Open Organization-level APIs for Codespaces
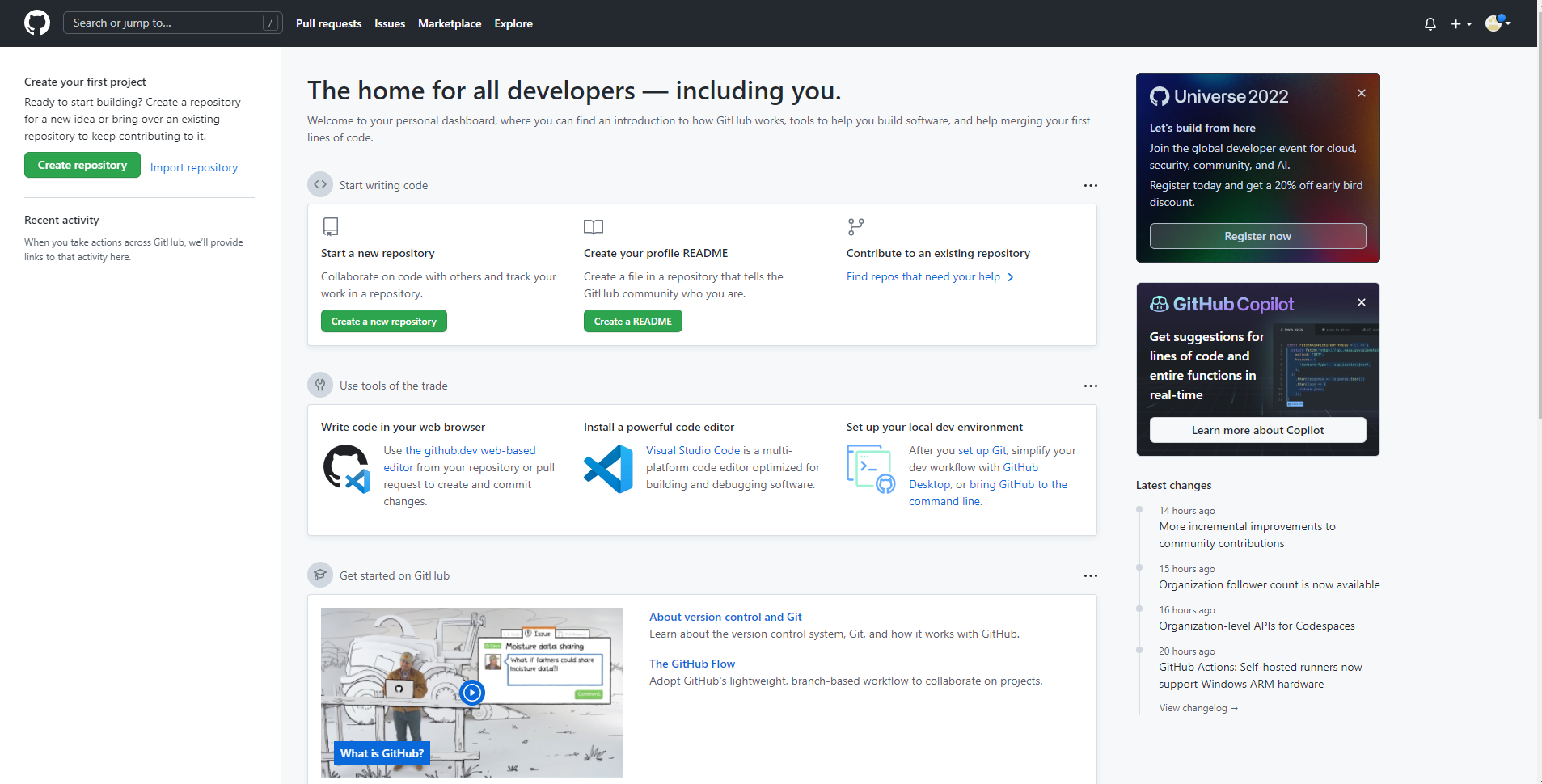 [1257, 626]
